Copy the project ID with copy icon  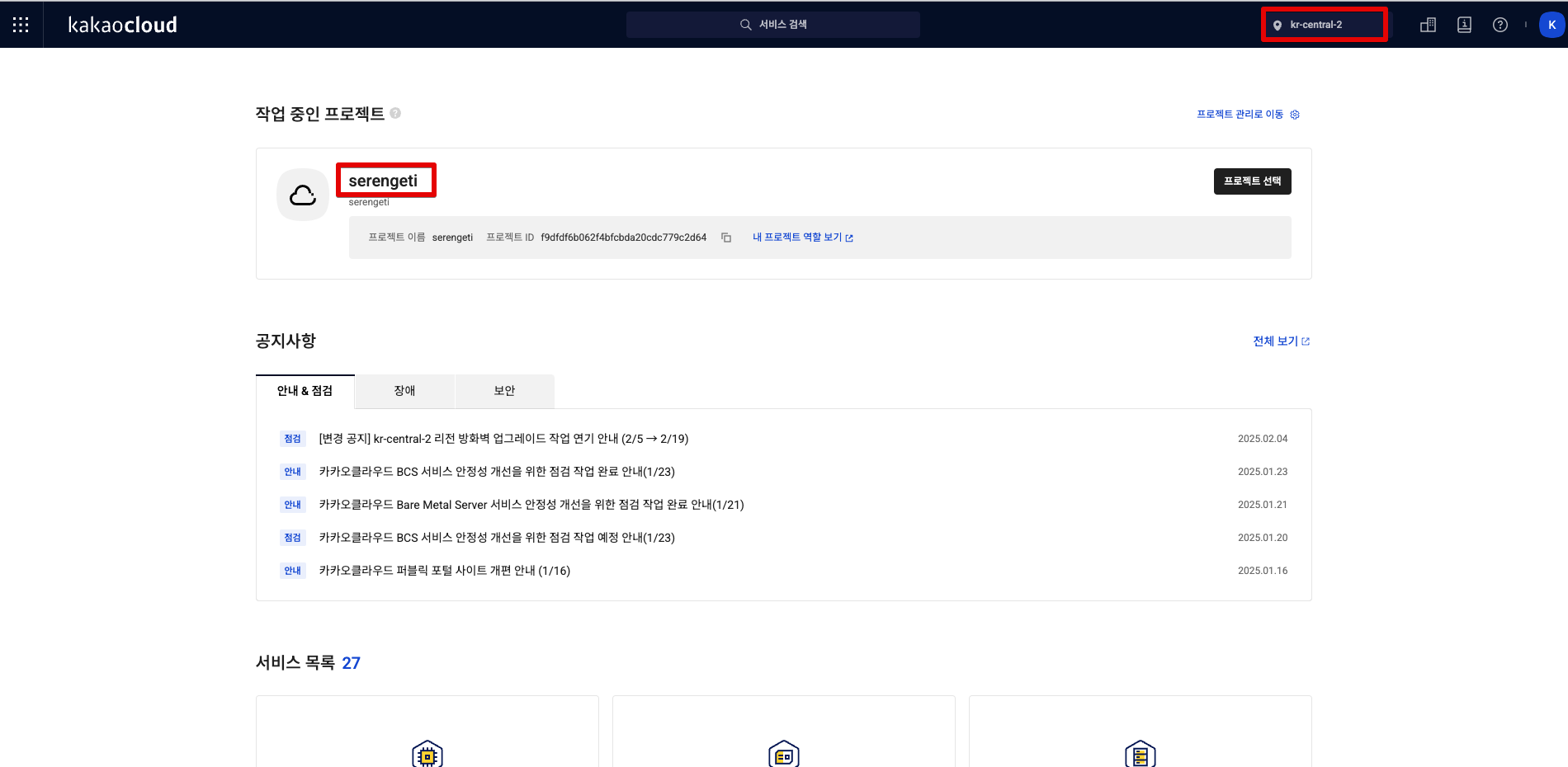tap(726, 238)
